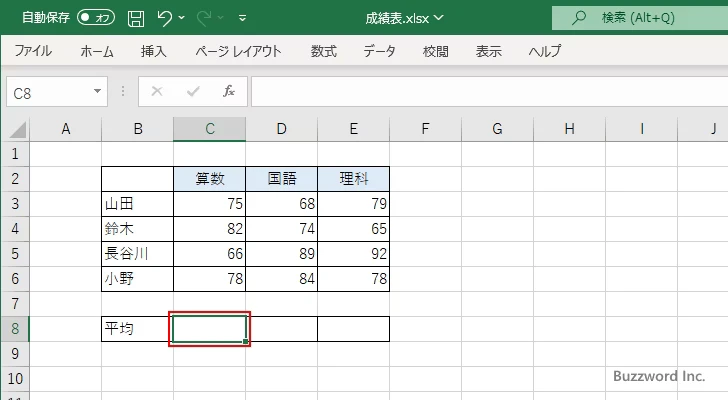This screenshot has width=728, height=400.
Task: Click cell C5 with value 66
Action: (x=209, y=254)
